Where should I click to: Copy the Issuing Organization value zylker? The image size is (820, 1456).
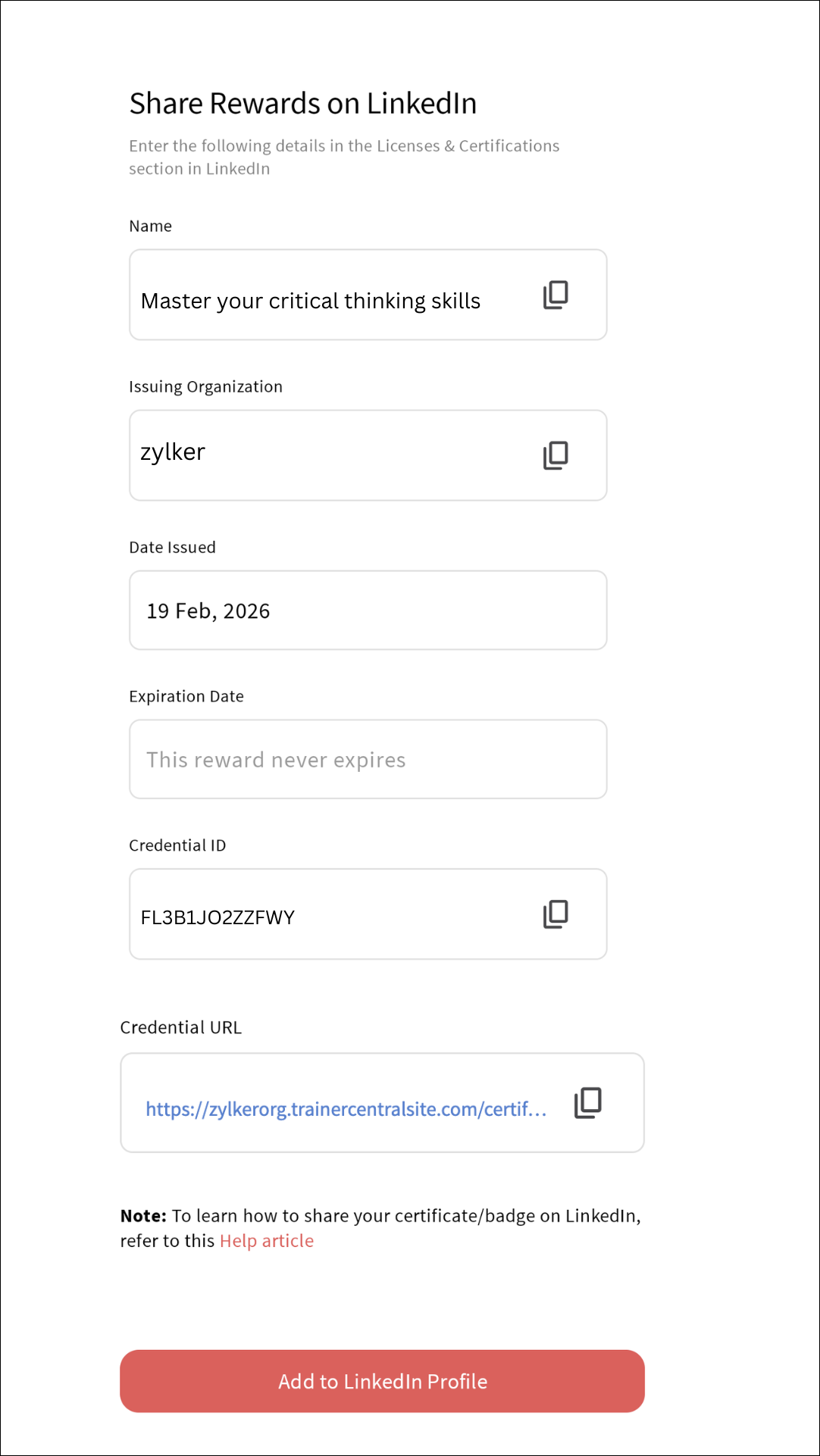coord(556,455)
